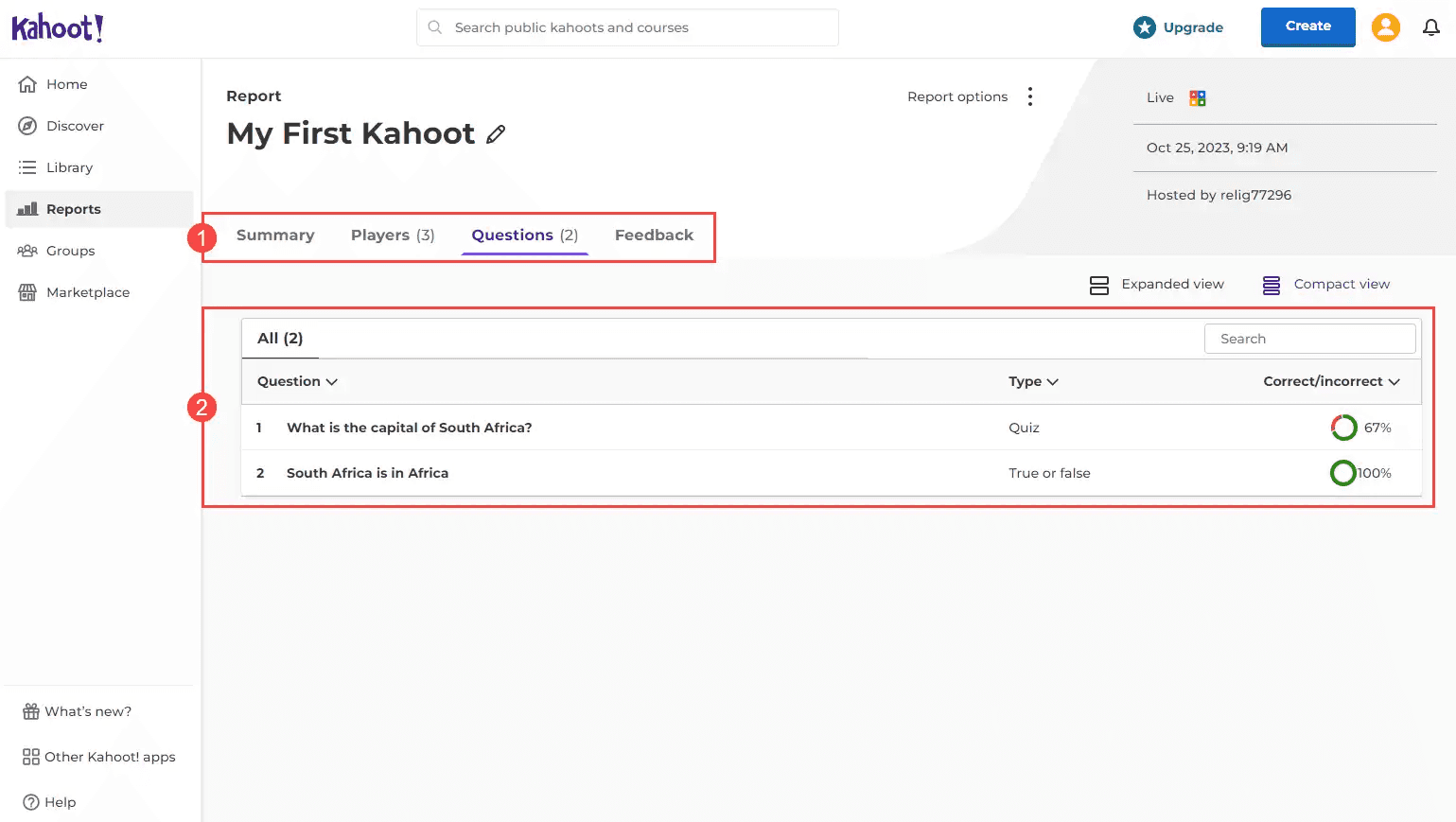The width and height of the screenshot is (1456, 822).
Task: Switch to Compact view
Action: tap(1326, 285)
